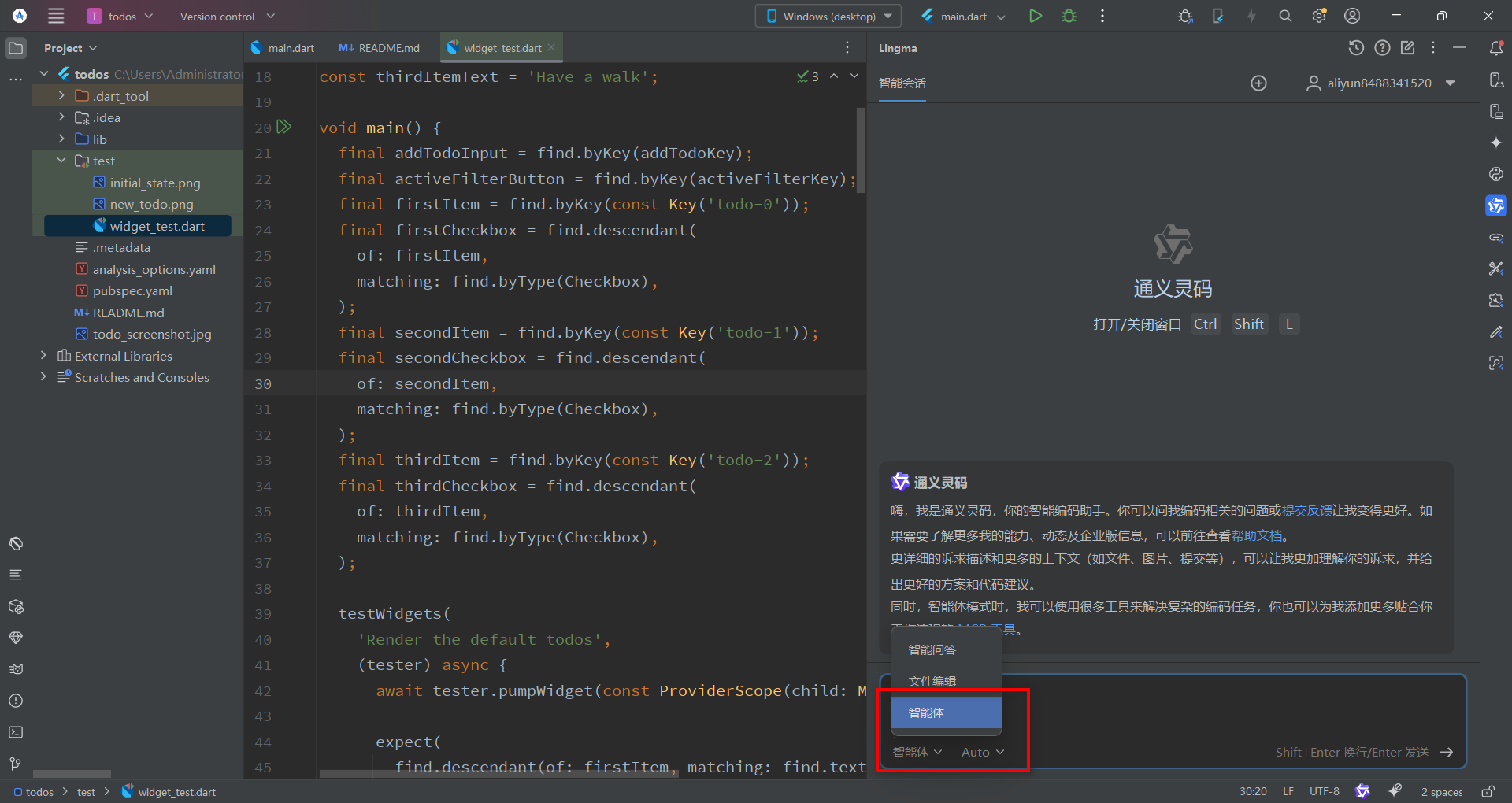Click the run gutter icon beside main()
Viewport: 1512px width, 803px height.
(284, 127)
